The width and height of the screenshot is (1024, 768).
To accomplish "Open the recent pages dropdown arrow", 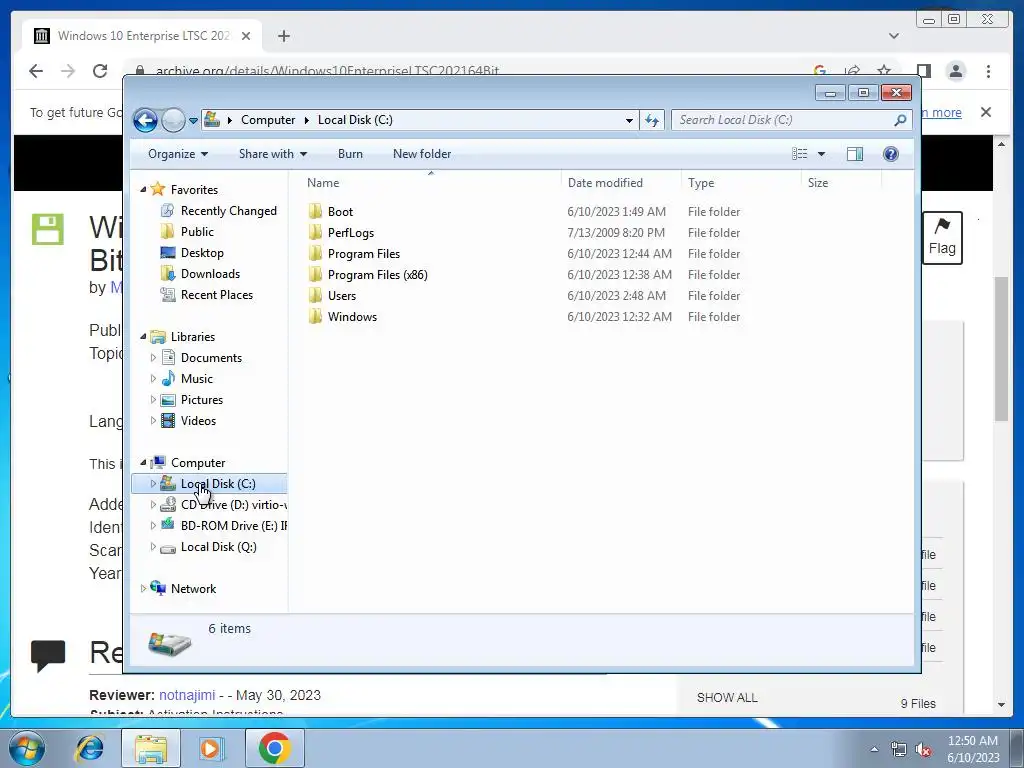I will point(193,121).
